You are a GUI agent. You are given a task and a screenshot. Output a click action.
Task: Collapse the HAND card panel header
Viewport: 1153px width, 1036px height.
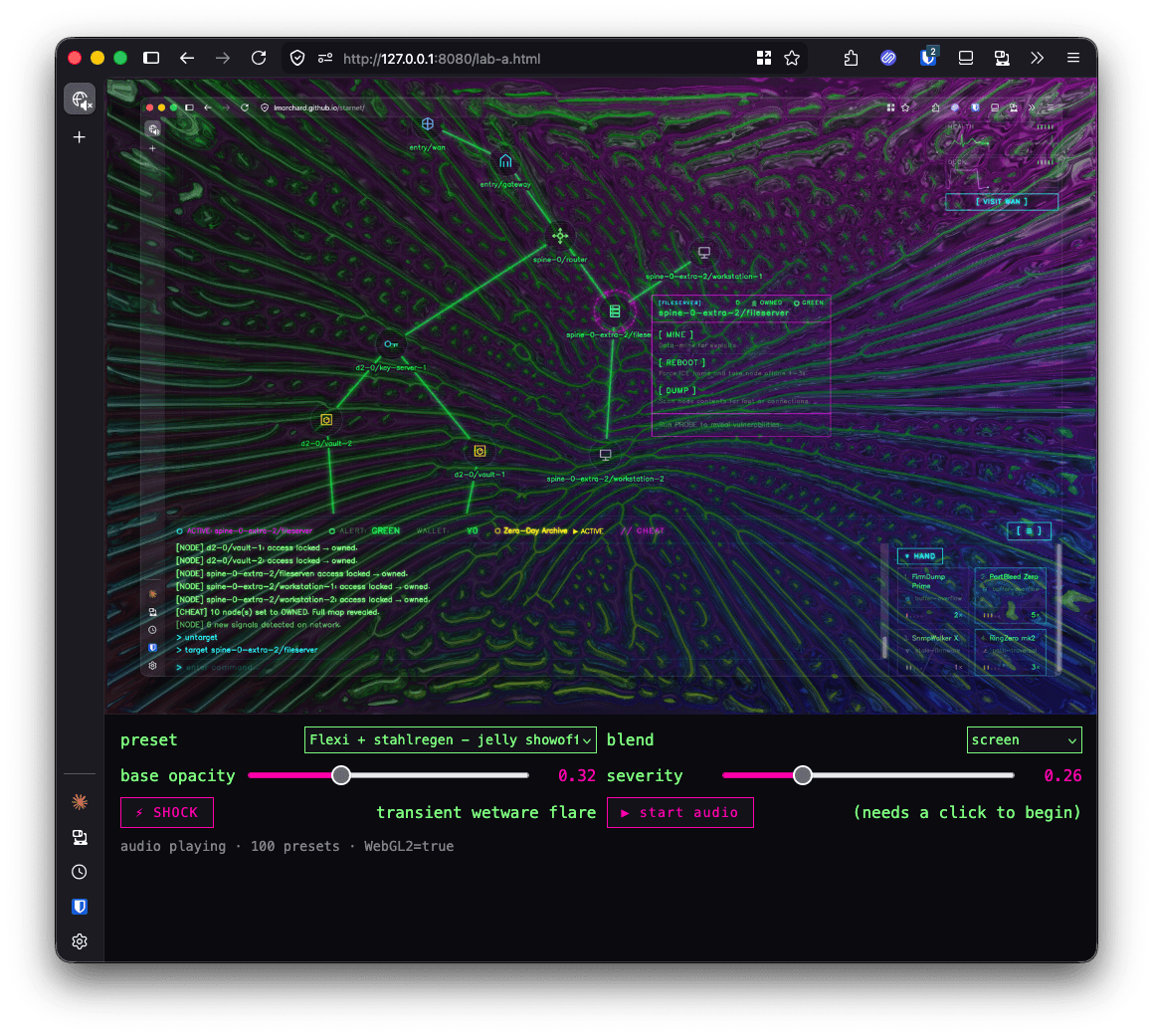(x=920, y=556)
